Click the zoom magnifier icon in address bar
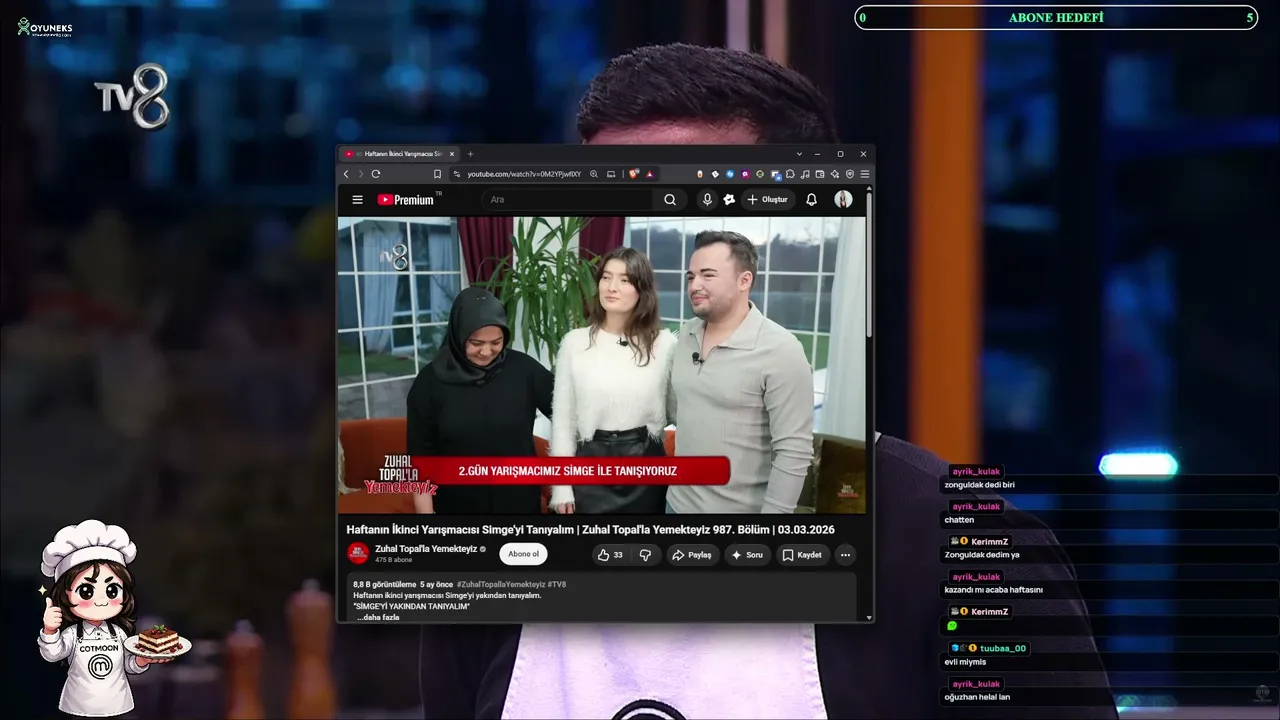This screenshot has width=1280, height=720. [x=594, y=174]
